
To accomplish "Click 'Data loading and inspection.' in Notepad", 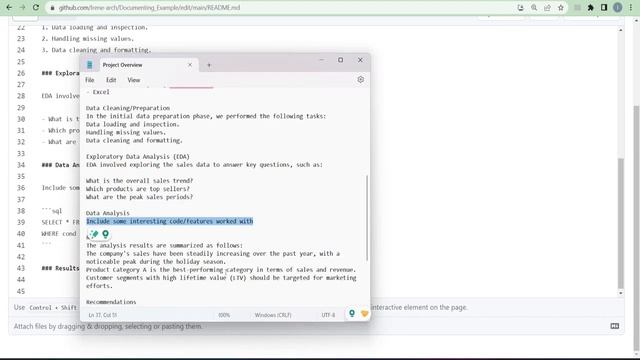I will click(x=133, y=124).
